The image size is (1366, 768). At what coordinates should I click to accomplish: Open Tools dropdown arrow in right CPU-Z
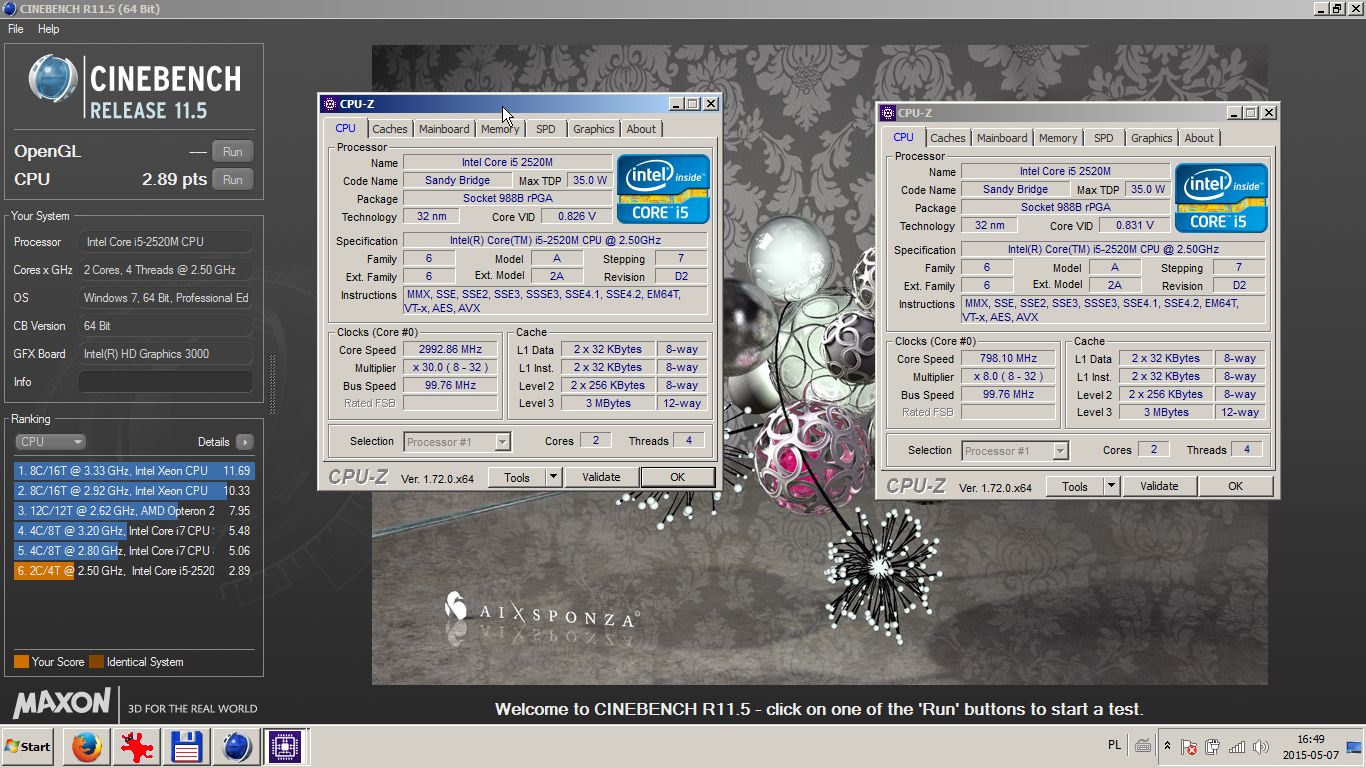1111,486
